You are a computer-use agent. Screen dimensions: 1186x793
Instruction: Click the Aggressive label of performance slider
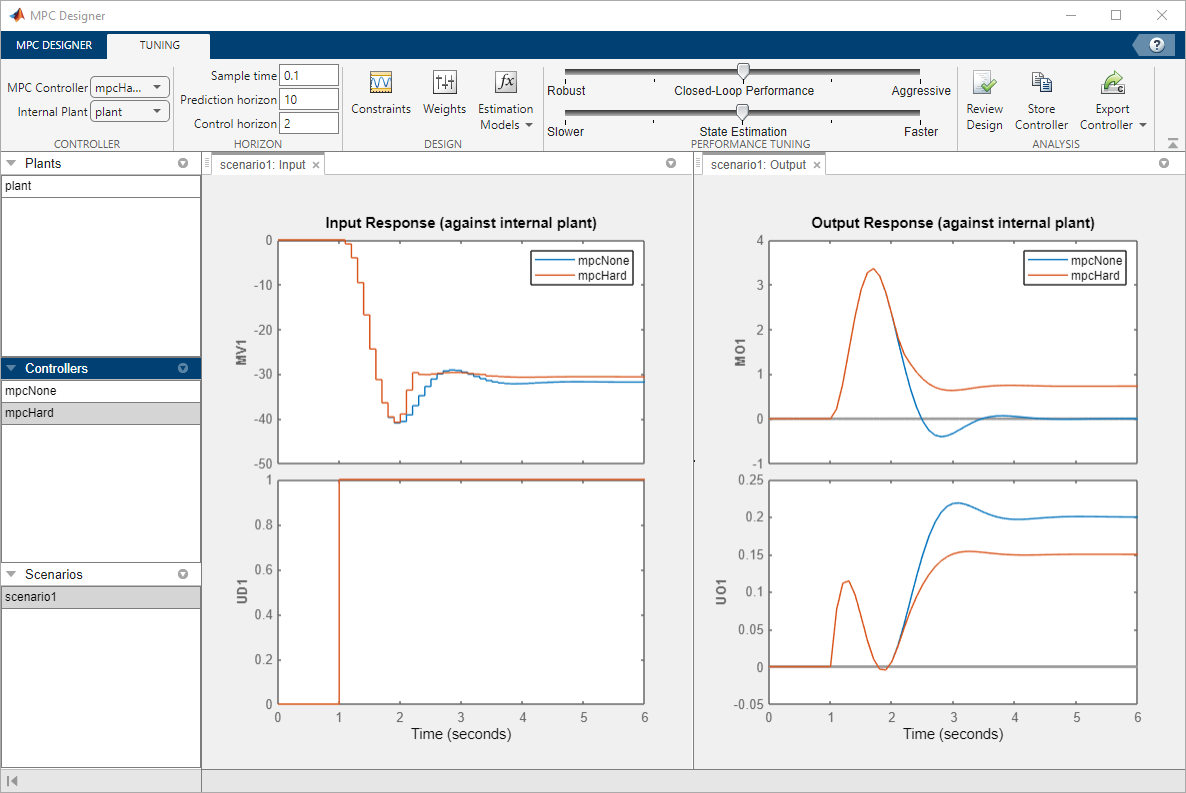click(921, 91)
